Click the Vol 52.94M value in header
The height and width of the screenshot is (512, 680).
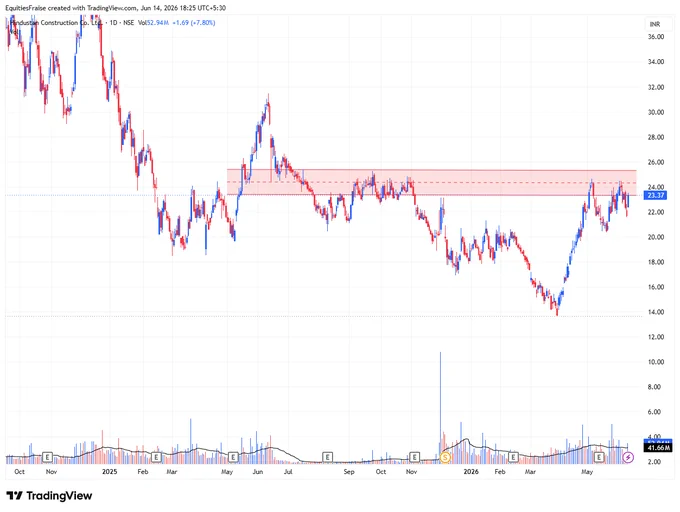[x=153, y=23]
